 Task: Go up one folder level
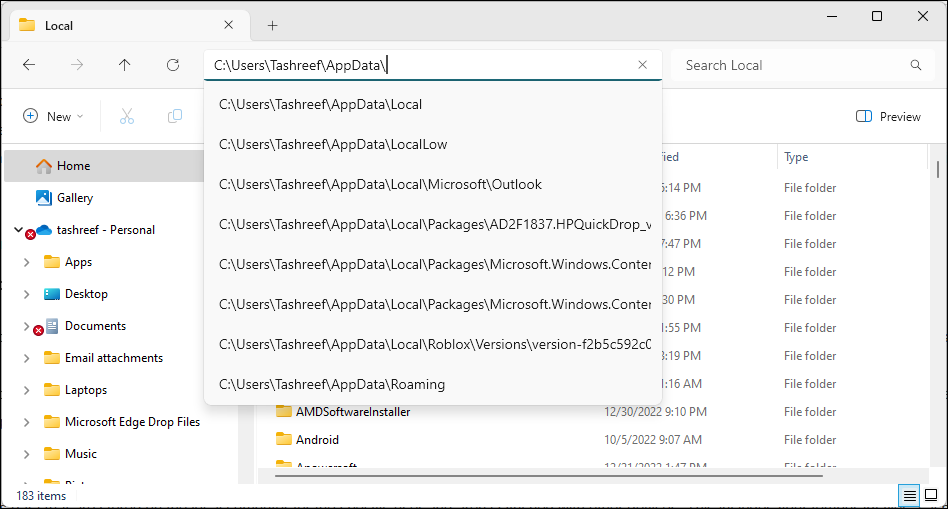[125, 65]
